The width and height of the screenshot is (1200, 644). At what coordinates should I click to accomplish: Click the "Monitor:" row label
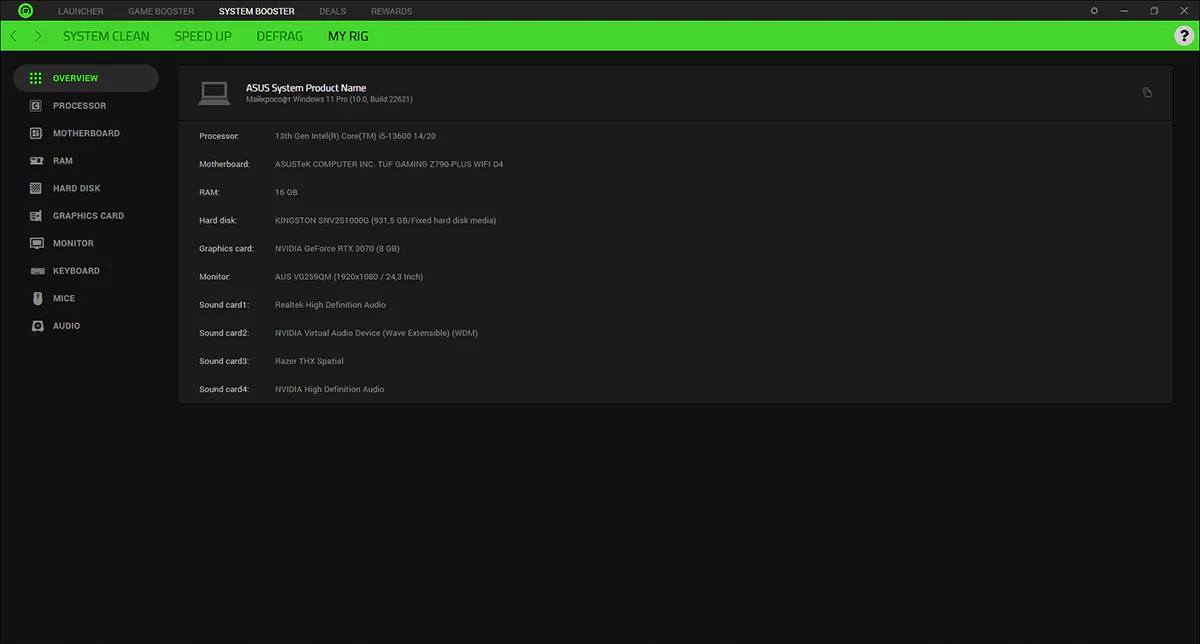216,276
